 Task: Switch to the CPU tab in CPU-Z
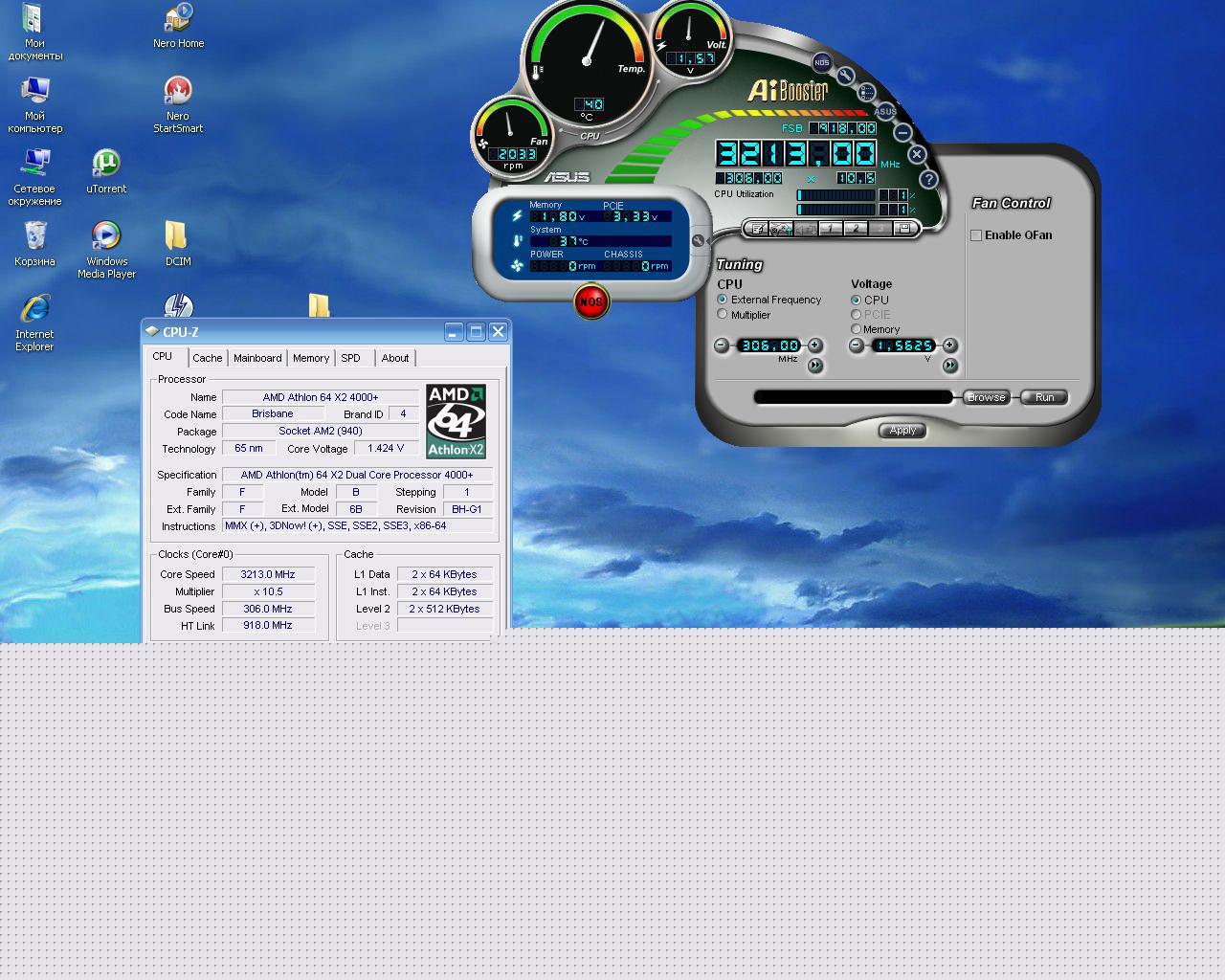pyautogui.click(x=163, y=356)
